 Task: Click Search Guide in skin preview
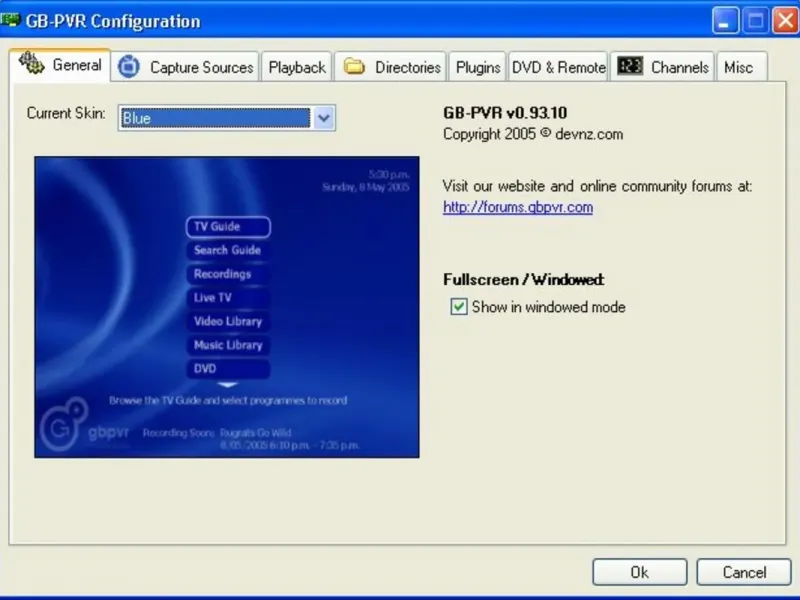pyautogui.click(x=228, y=250)
